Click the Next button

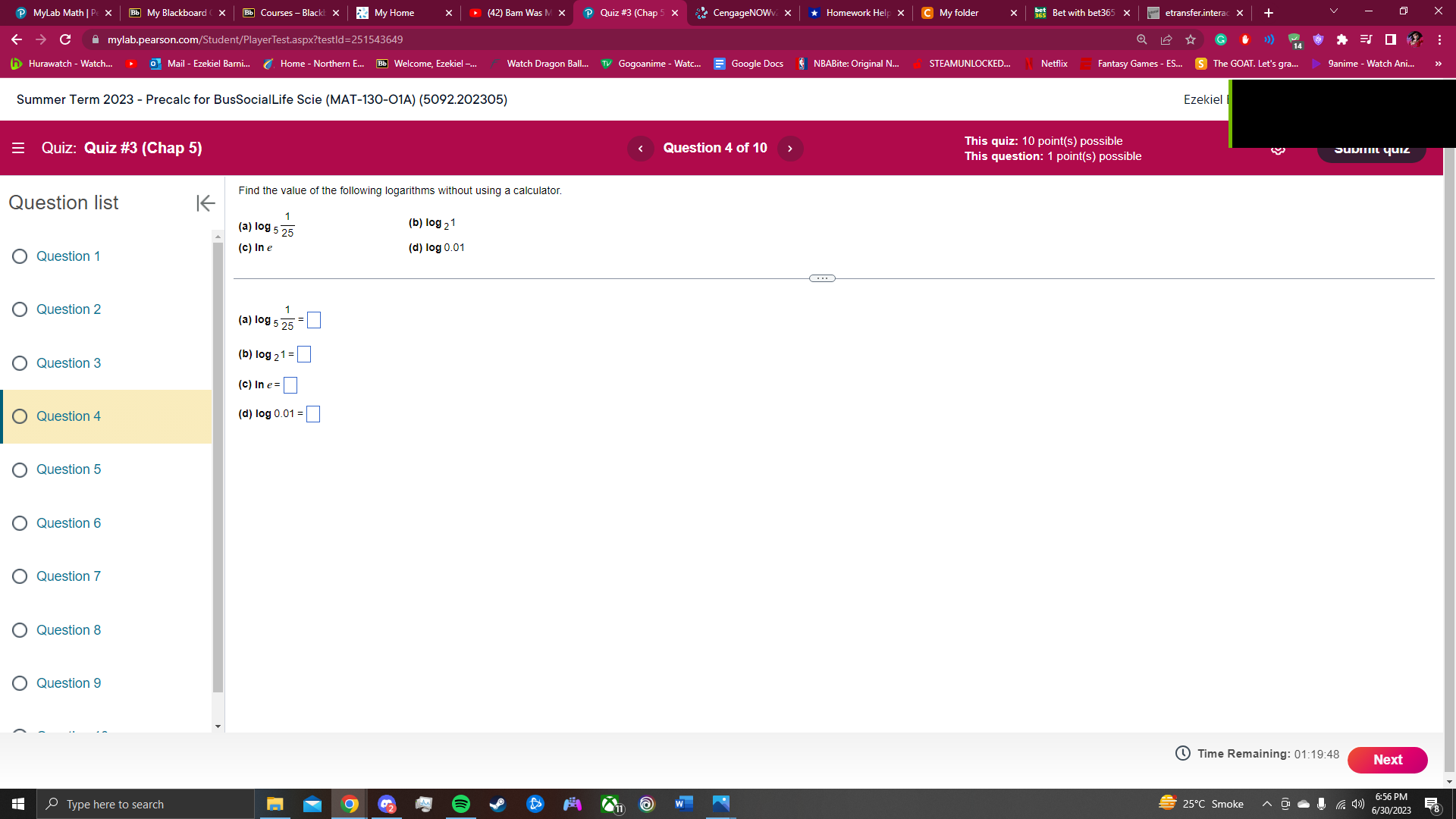point(1387,760)
